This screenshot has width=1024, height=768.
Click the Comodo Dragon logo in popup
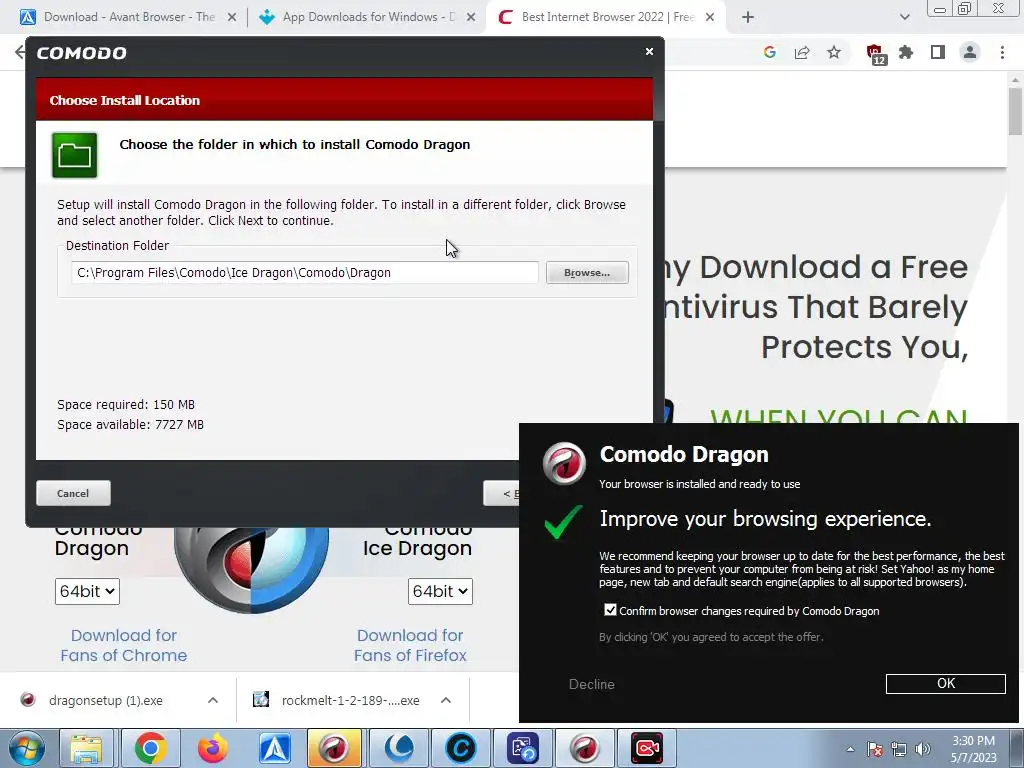click(x=564, y=464)
